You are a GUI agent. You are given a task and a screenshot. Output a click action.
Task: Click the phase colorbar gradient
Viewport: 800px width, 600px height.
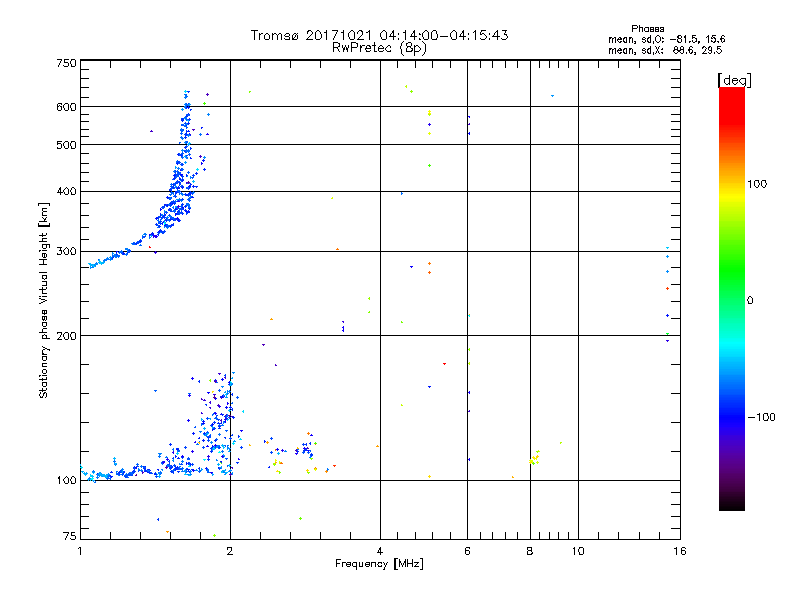[732, 298]
